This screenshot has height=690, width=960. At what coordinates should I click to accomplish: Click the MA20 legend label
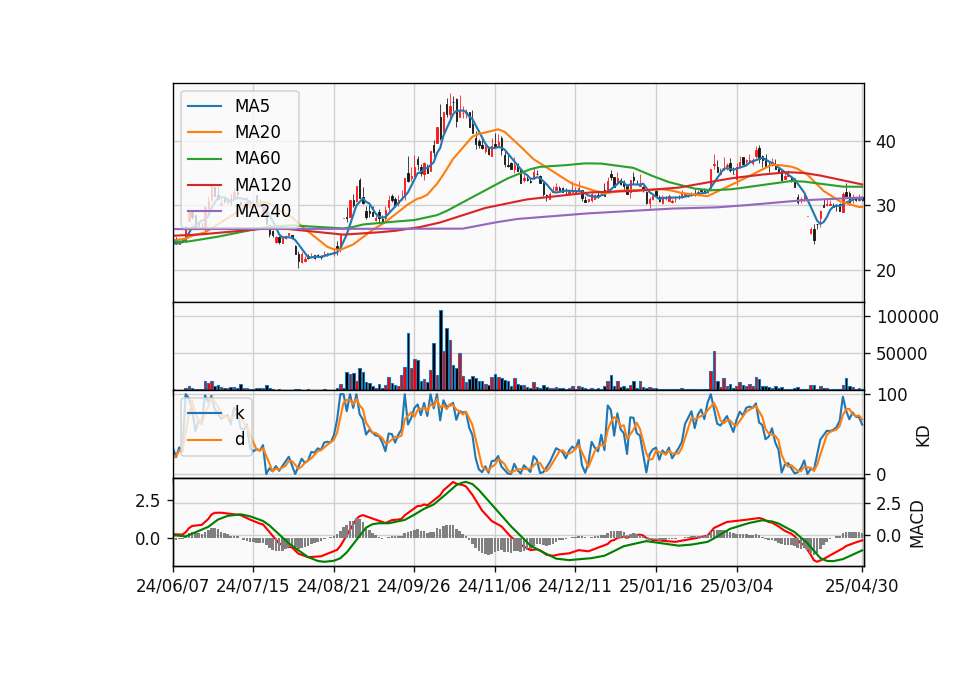(x=257, y=132)
